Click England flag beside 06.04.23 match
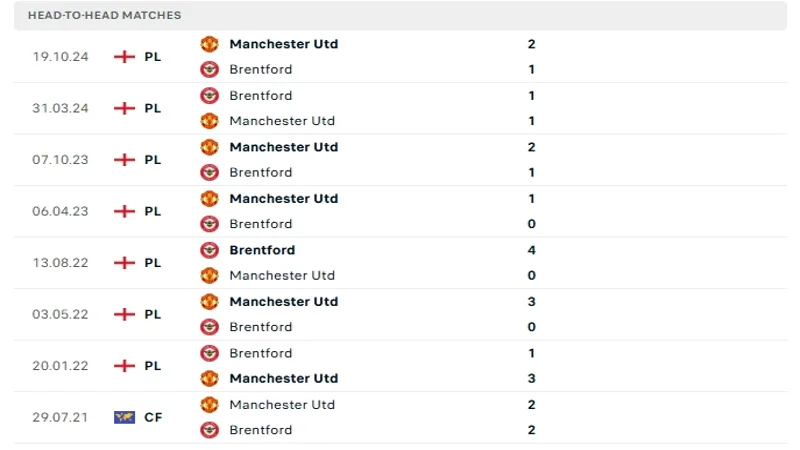Viewport: 800px width, 450px height. [124, 211]
